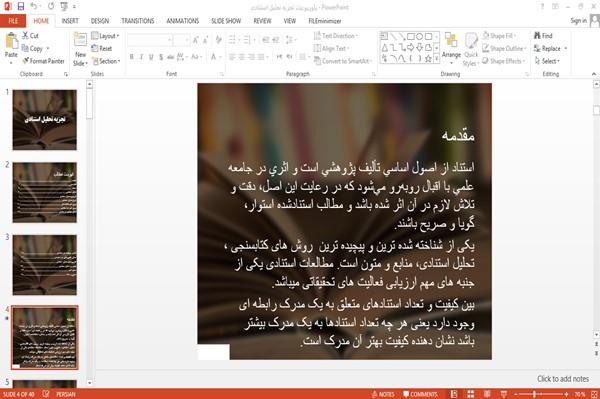Click Sign in link
The image size is (600, 399).
(578, 21)
